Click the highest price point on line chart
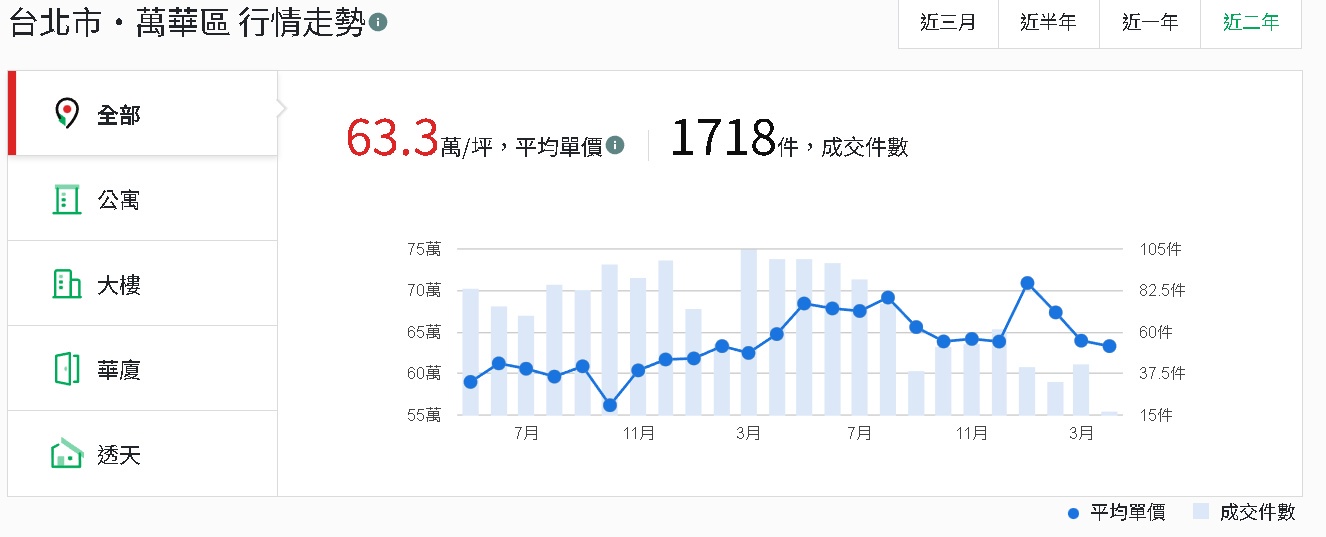This screenshot has height=537, width=1326. (x=1027, y=283)
